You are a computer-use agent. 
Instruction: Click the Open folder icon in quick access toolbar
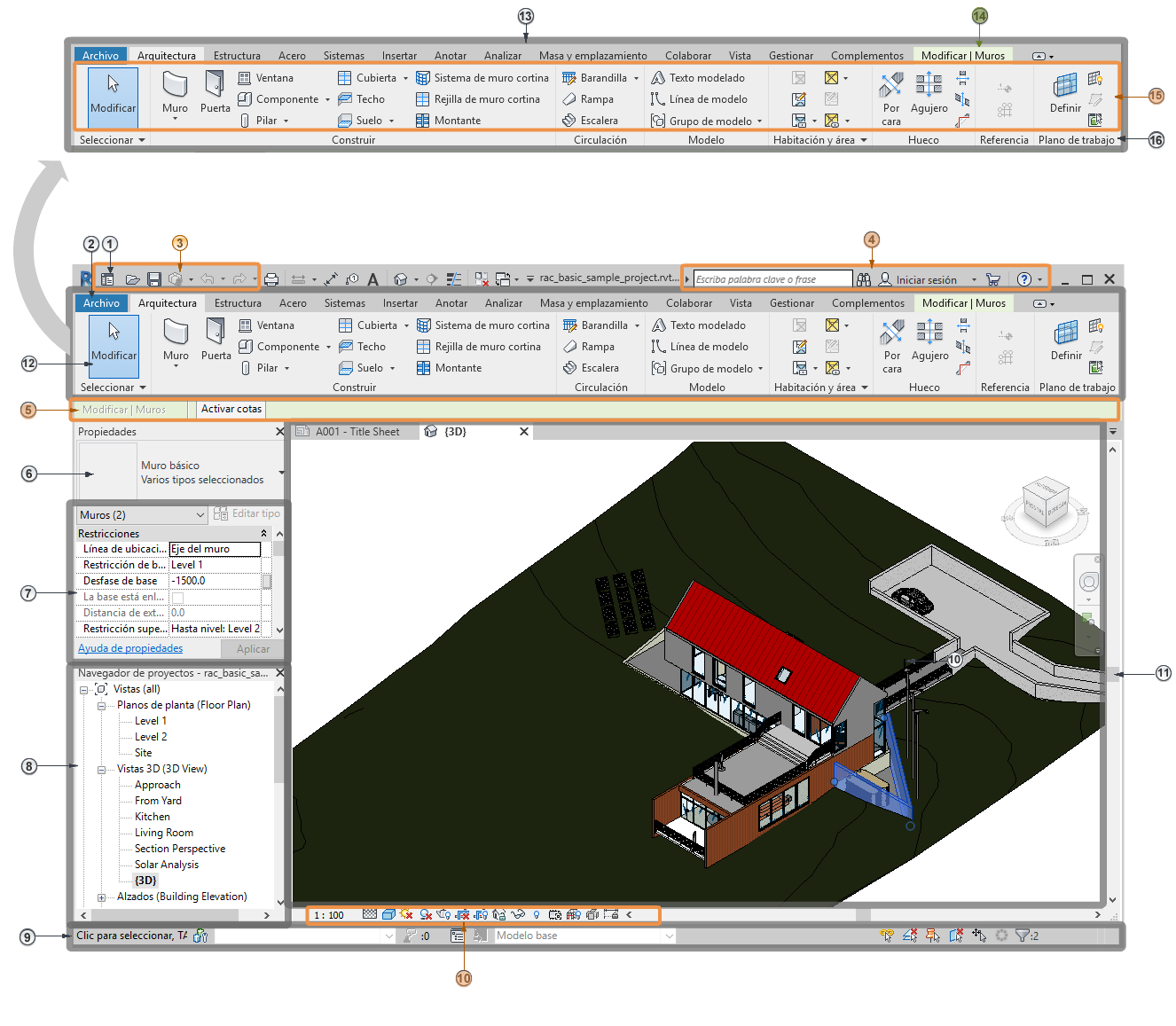tap(132, 279)
